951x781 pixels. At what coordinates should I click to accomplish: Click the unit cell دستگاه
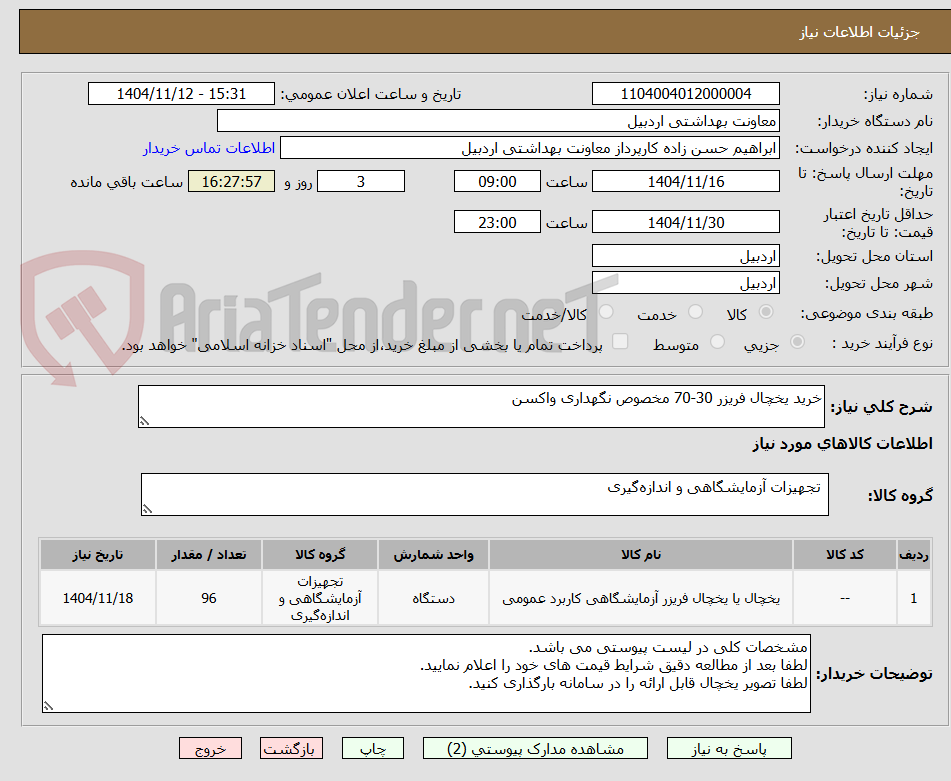click(433, 598)
